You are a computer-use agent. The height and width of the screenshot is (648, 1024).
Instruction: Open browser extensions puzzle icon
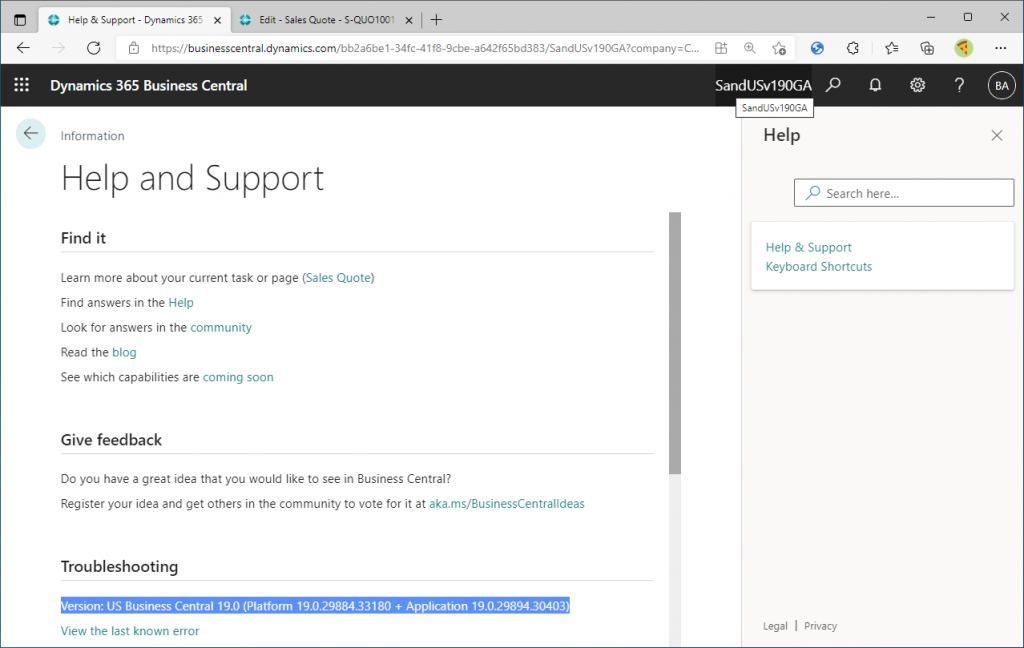tap(853, 48)
